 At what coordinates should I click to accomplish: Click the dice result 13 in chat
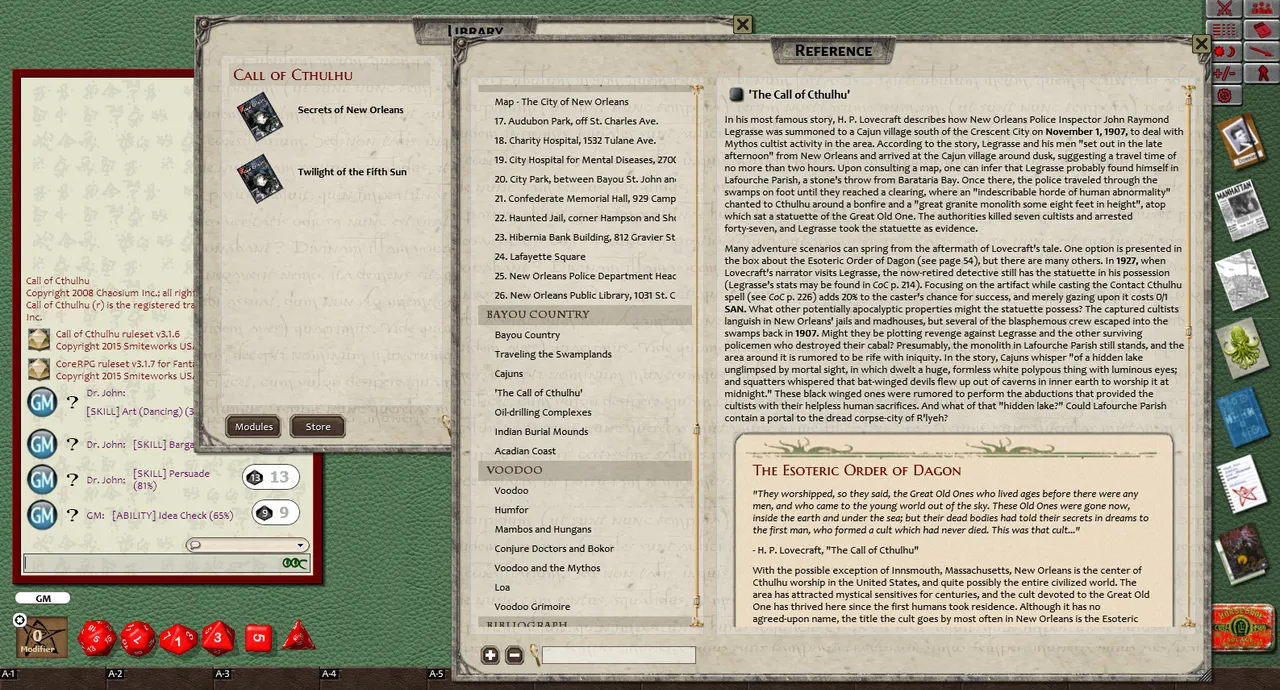[270, 478]
